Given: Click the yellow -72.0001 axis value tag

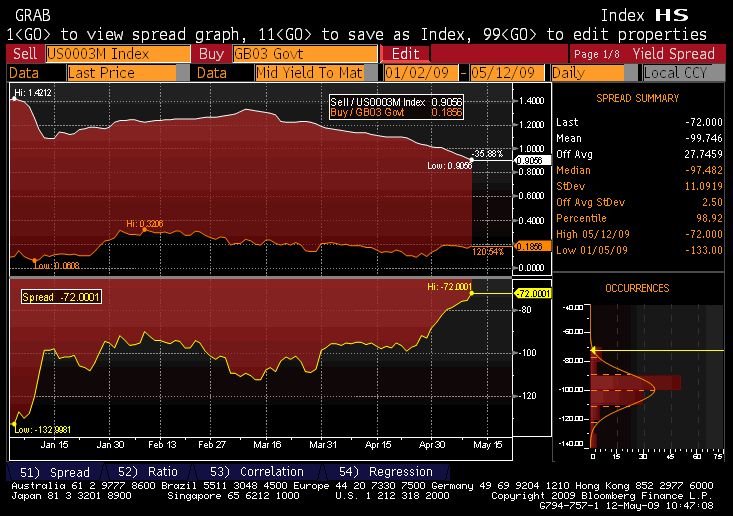Looking at the screenshot, I should pos(532,294).
